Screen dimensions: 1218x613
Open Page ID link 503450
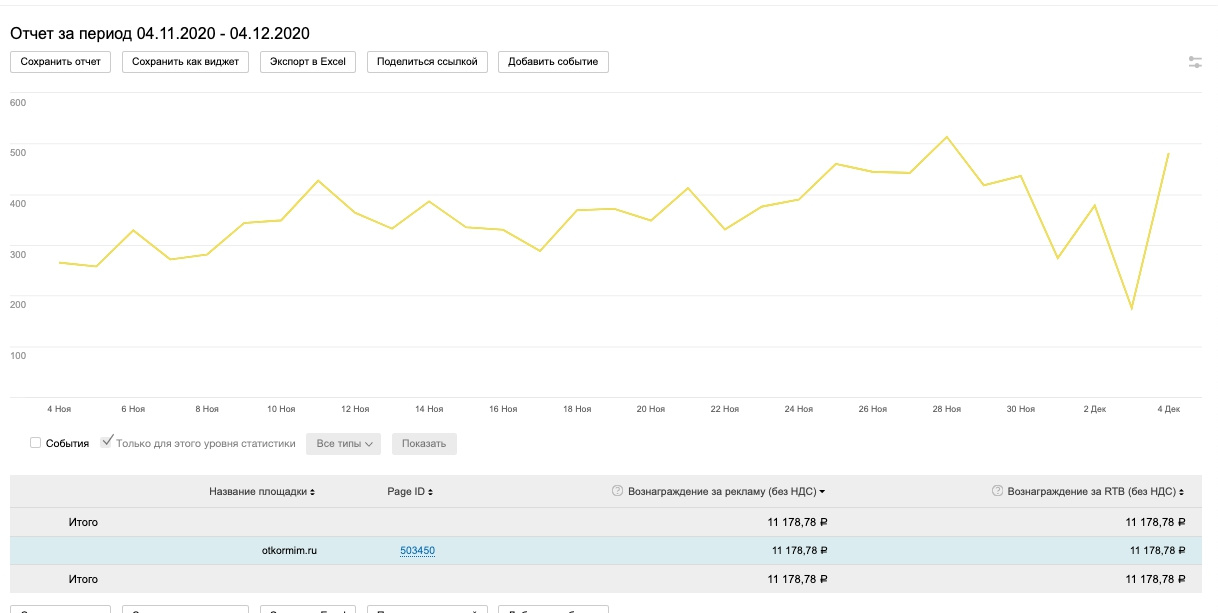pos(417,550)
